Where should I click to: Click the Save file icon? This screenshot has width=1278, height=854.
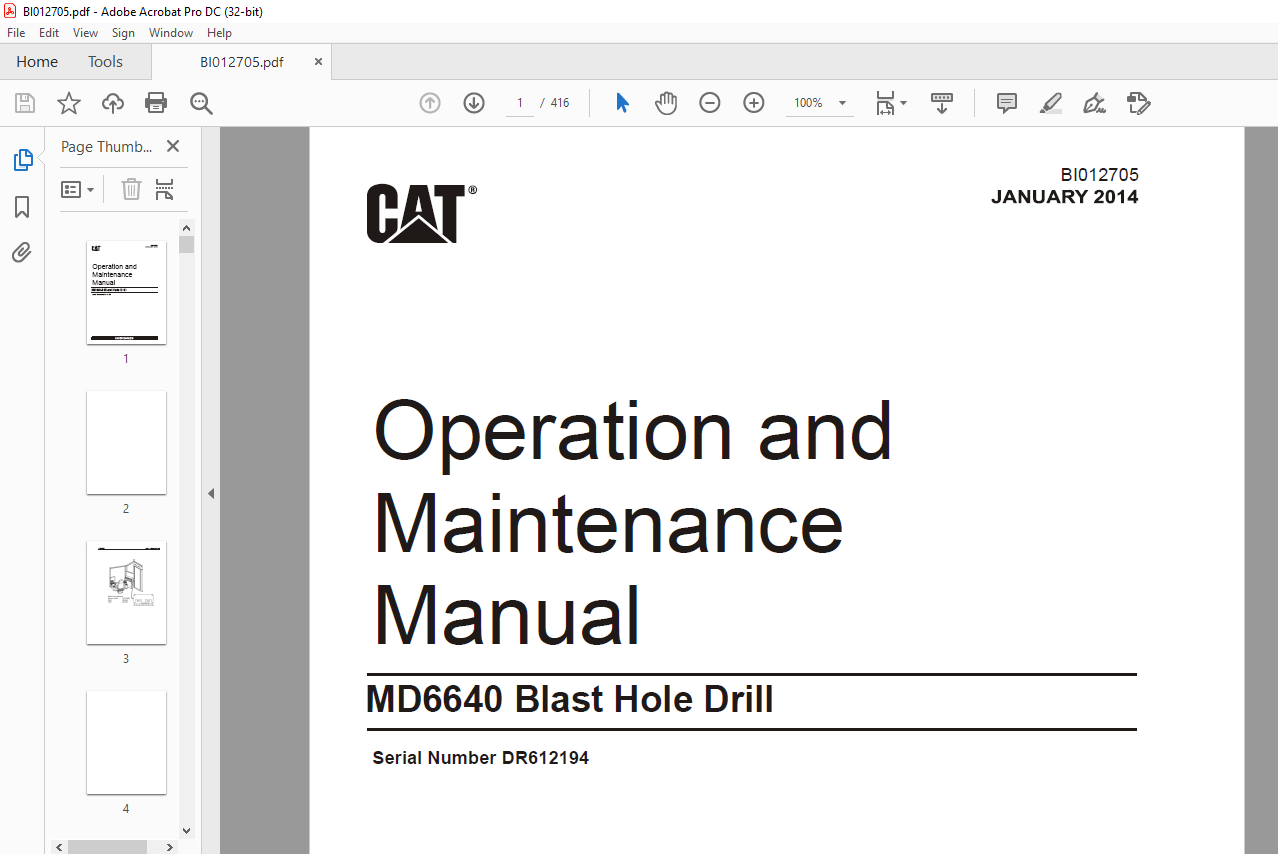click(x=25, y=103)
